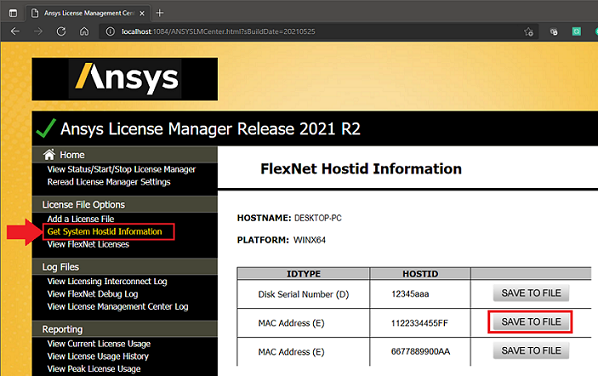Save MAC Address 6677889900AA to file
Image resolution: width=598 pixels, height=376 pixels.
[531, 350]
